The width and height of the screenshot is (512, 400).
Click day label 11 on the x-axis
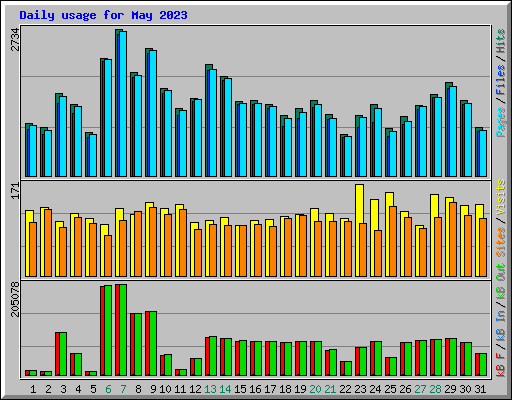coord(180,389)
